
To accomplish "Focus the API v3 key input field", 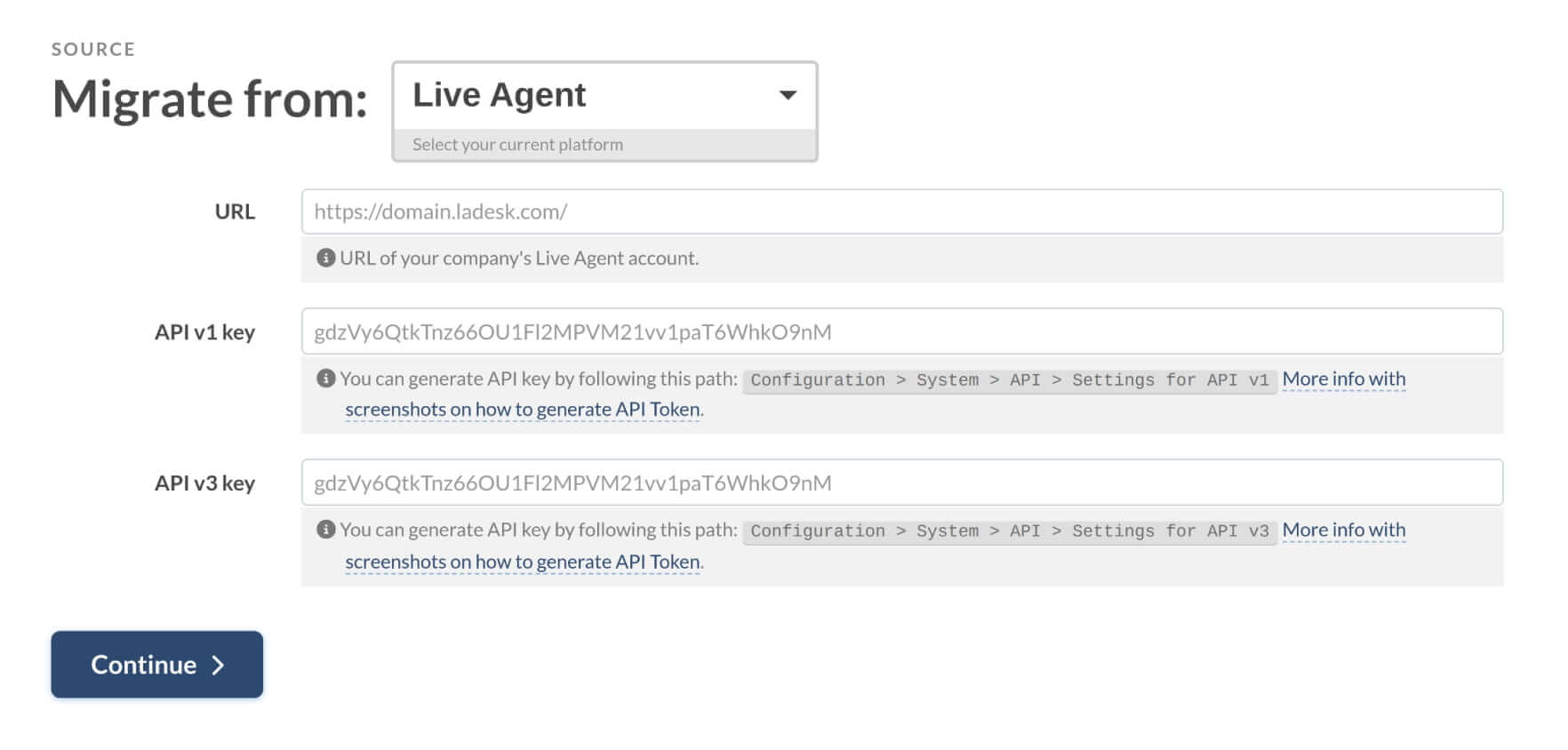I will coord(901,483).
